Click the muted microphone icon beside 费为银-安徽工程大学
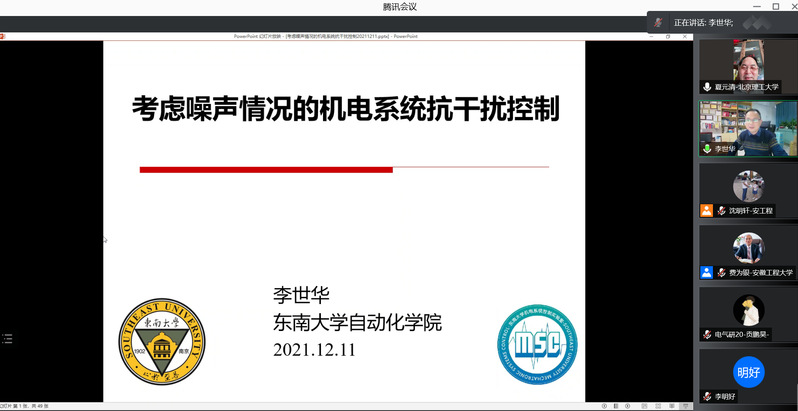The height and width of the screenshot is (411, 798). (x=707, y=272)
